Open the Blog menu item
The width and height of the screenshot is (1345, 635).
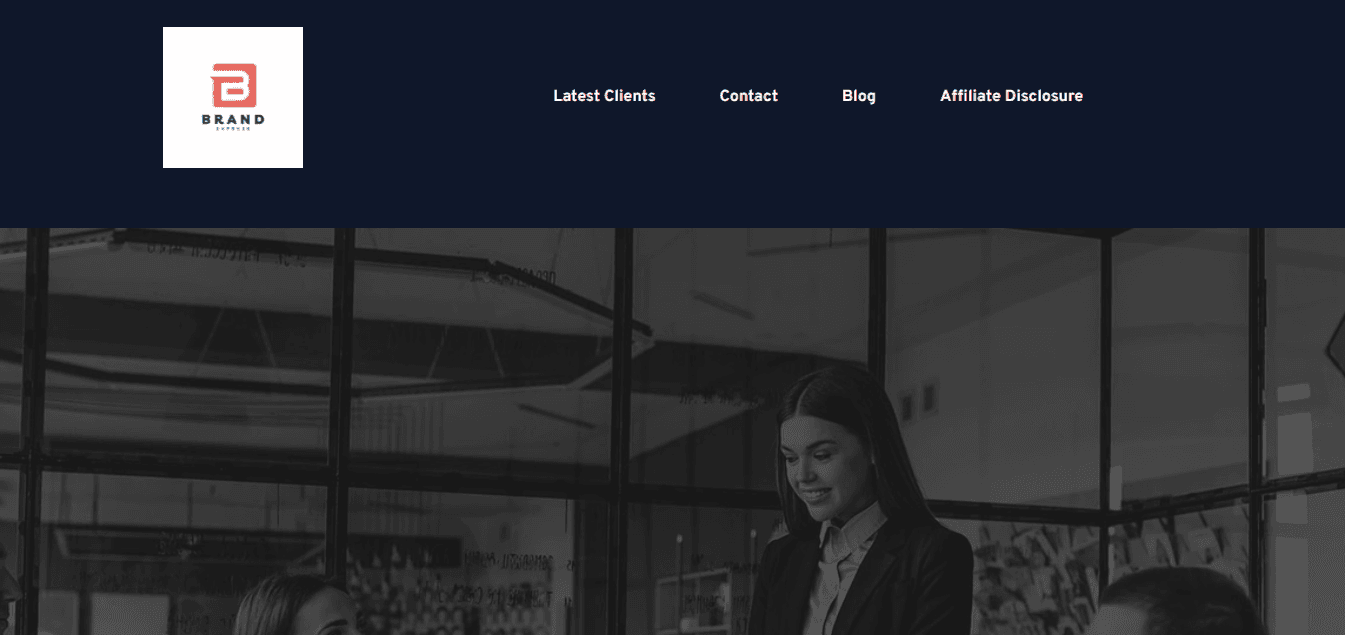pos(859,96)
